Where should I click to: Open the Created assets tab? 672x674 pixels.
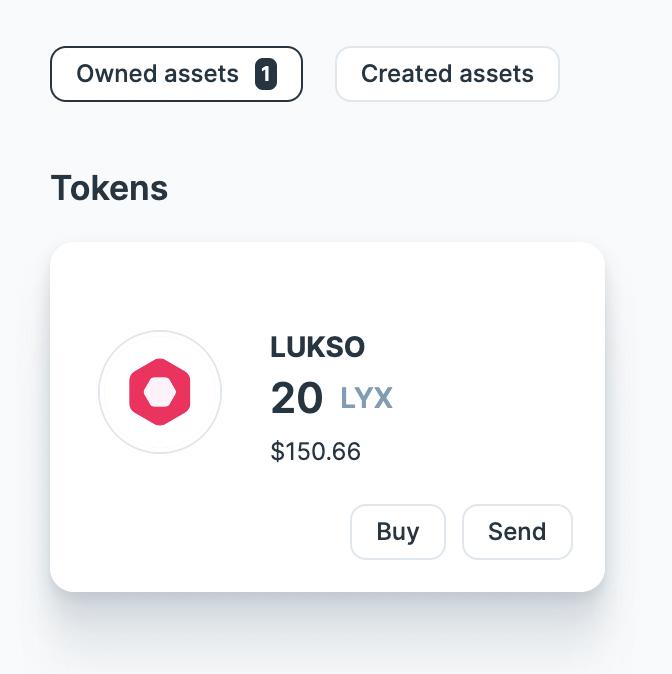447,74
